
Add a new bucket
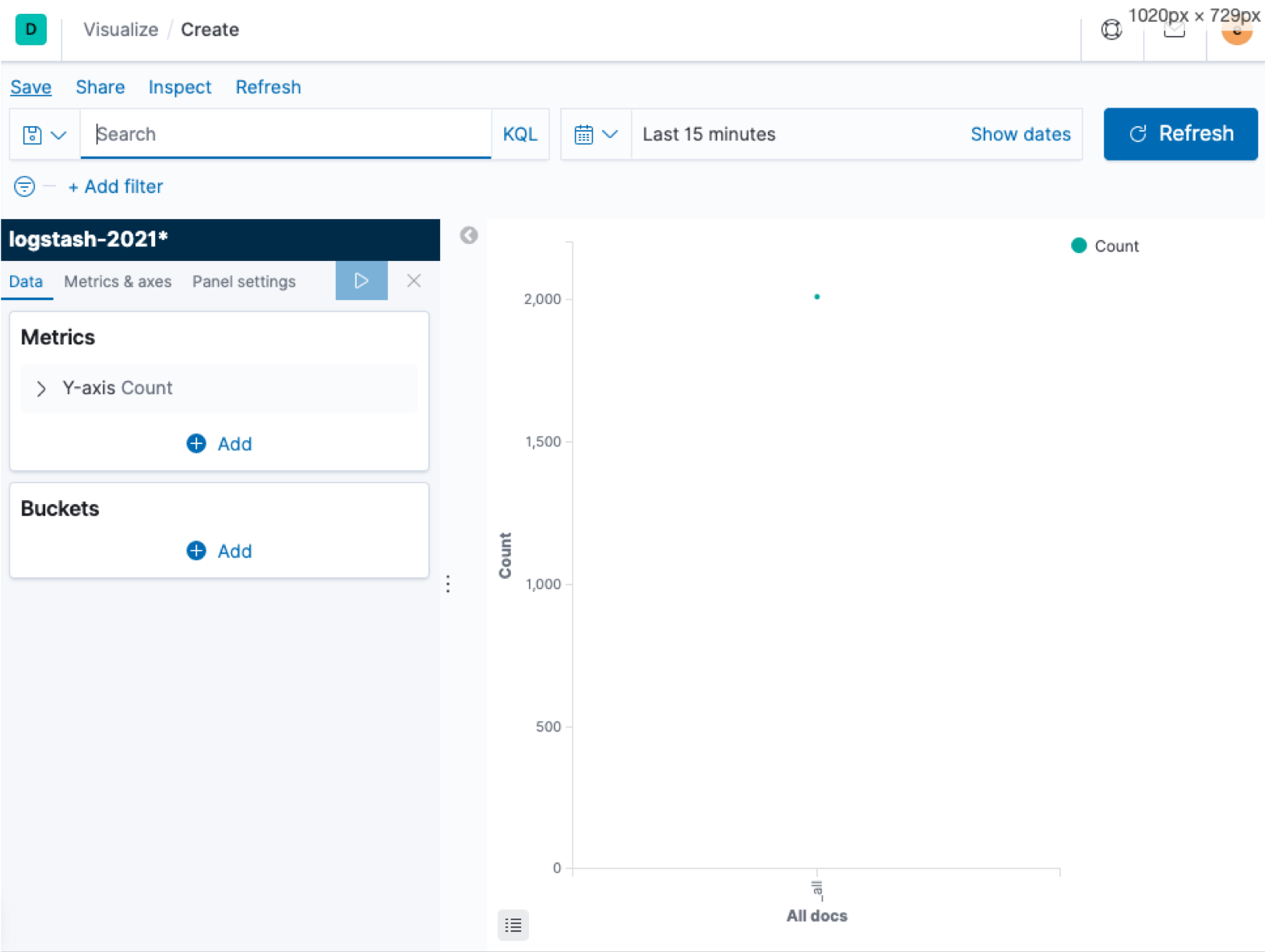[219, 551]
